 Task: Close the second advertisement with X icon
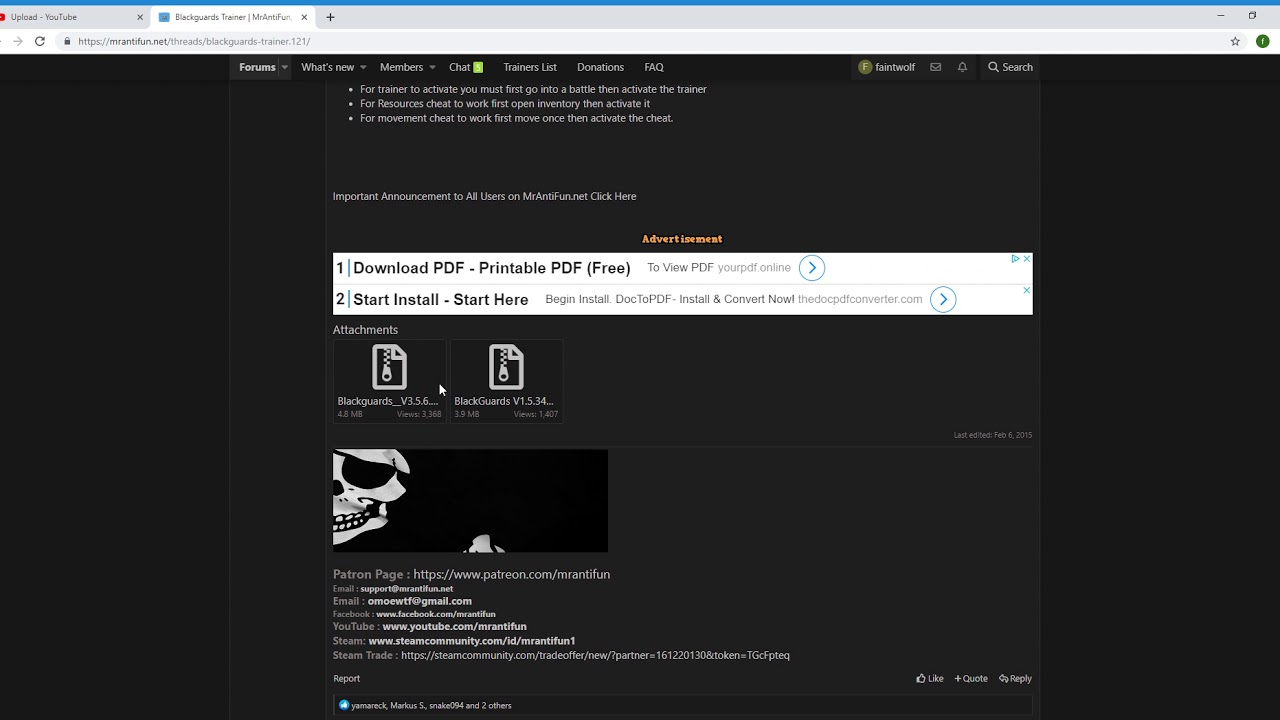pyautogui.click(x=1026, y=290)
